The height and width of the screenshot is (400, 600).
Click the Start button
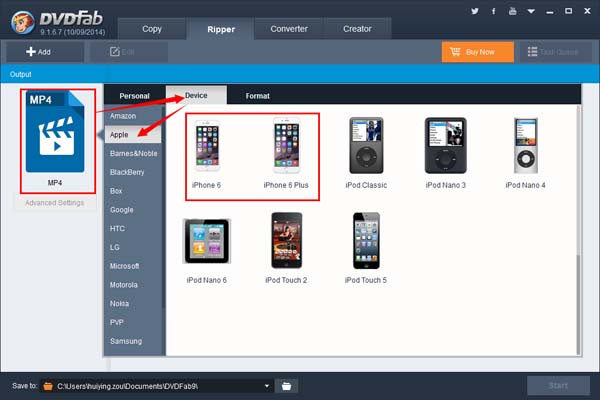tap(558, 385)
